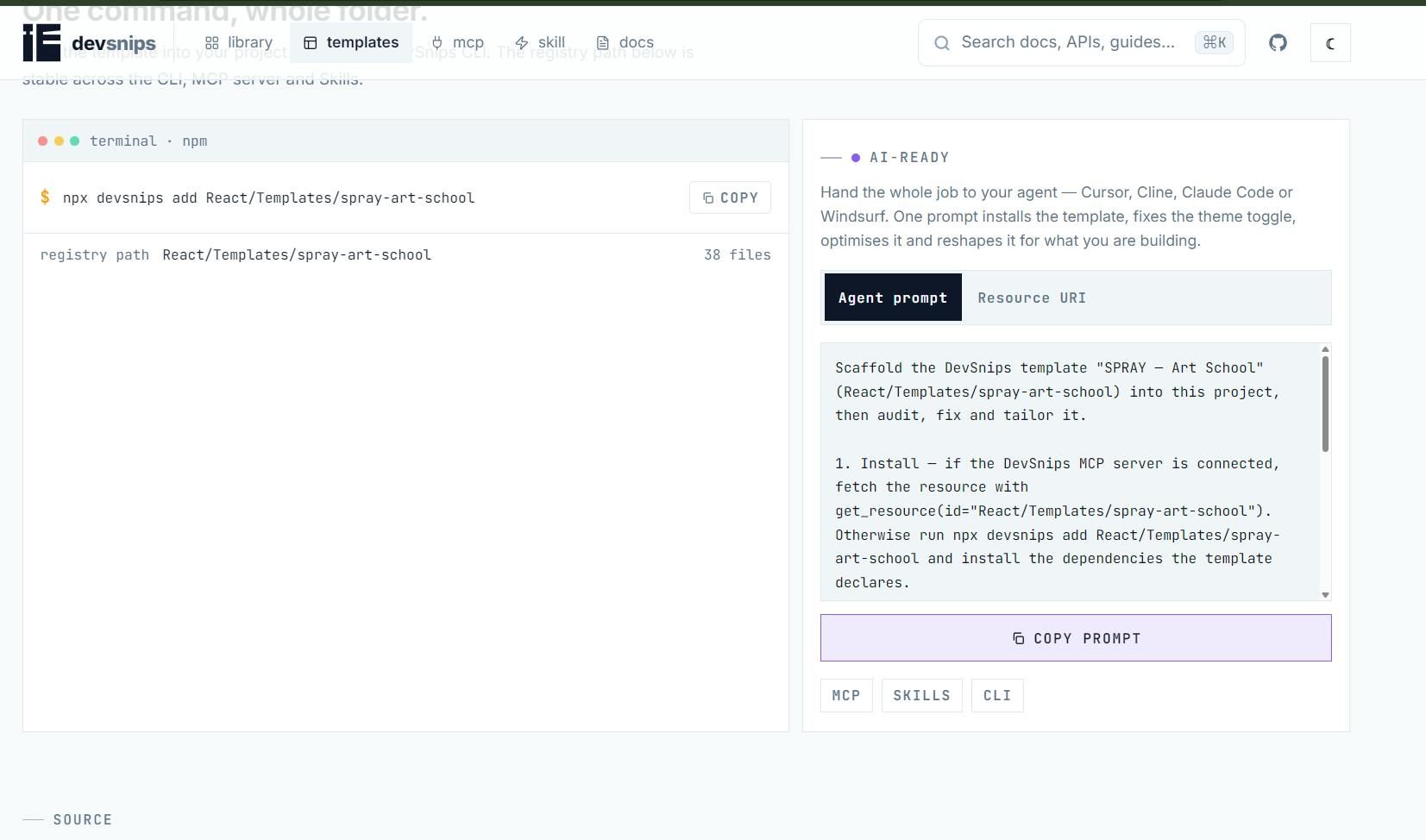Switch to the Resource URI tab
1426x840 pixels.
pos(1032,298)
